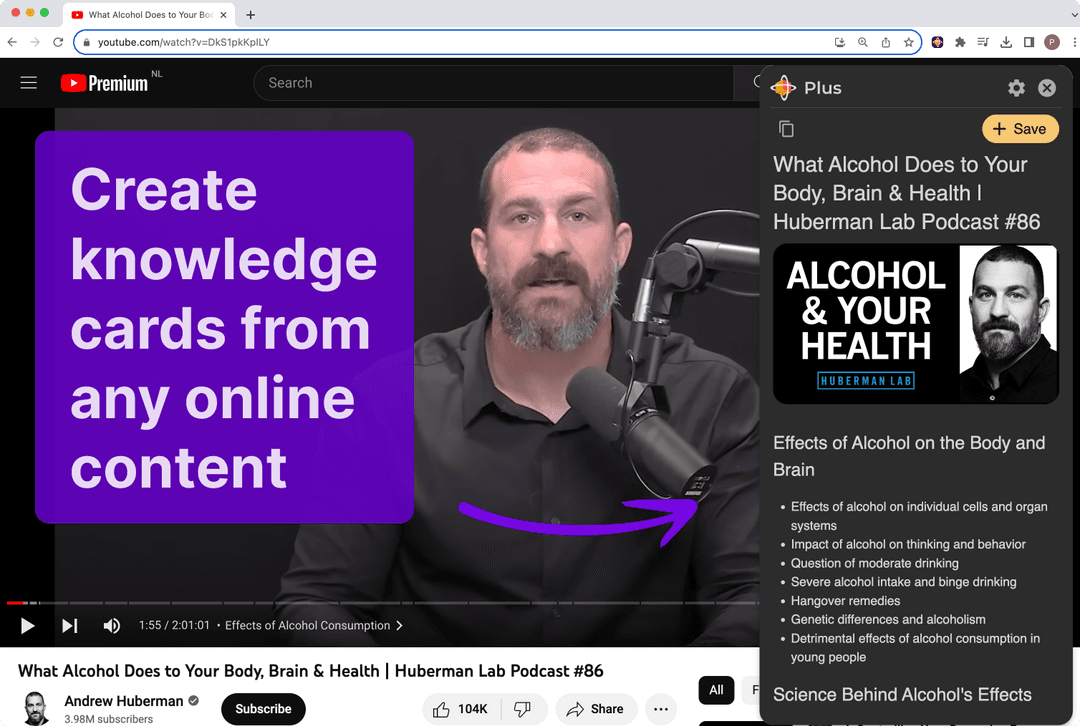Screen dimensions: 1080x726
Task: Open the browser Extensions puzzle icon
Action: [x=961, y=42]
